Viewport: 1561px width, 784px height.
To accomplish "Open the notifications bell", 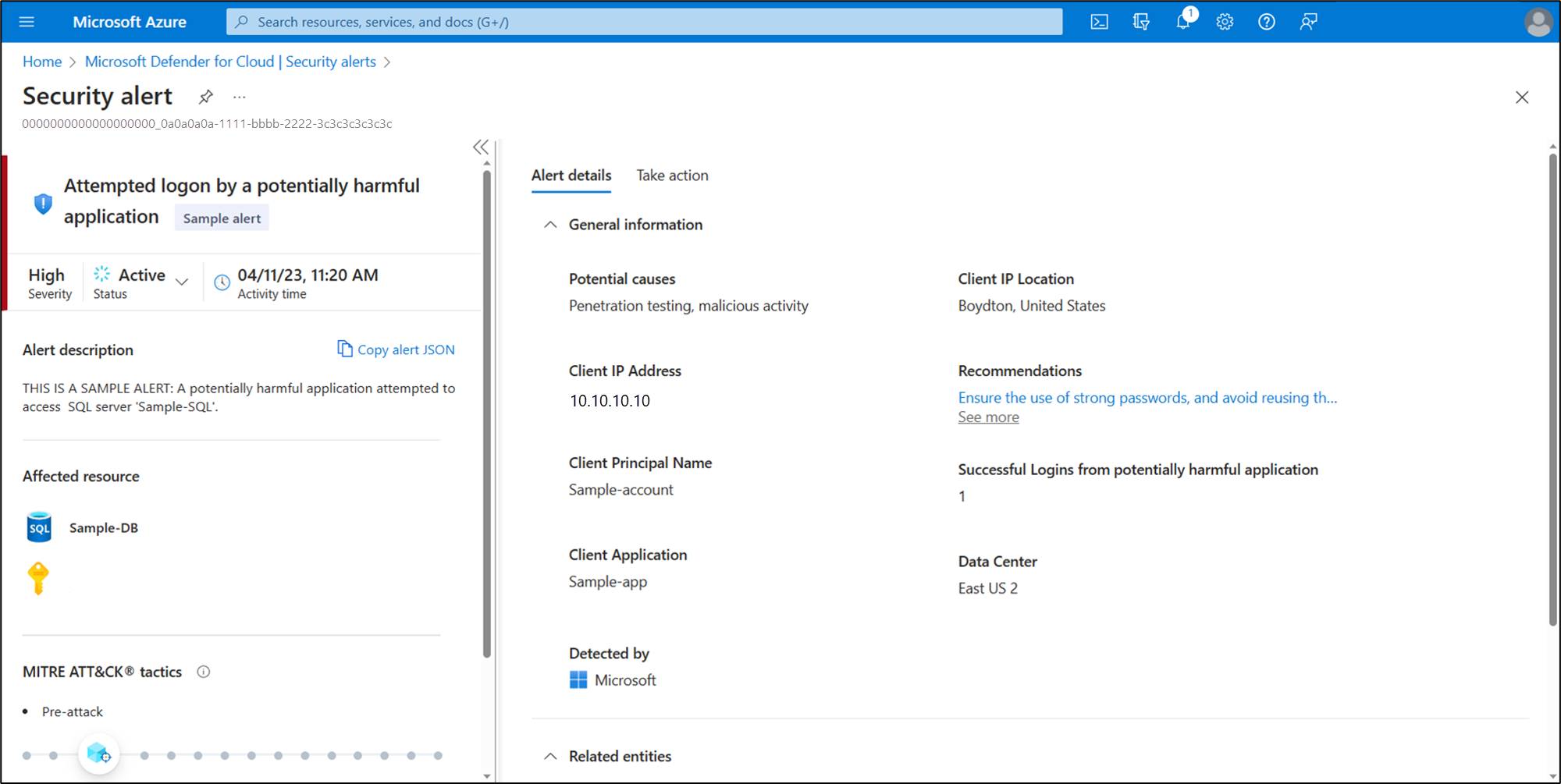I will tap(1184, 21).
